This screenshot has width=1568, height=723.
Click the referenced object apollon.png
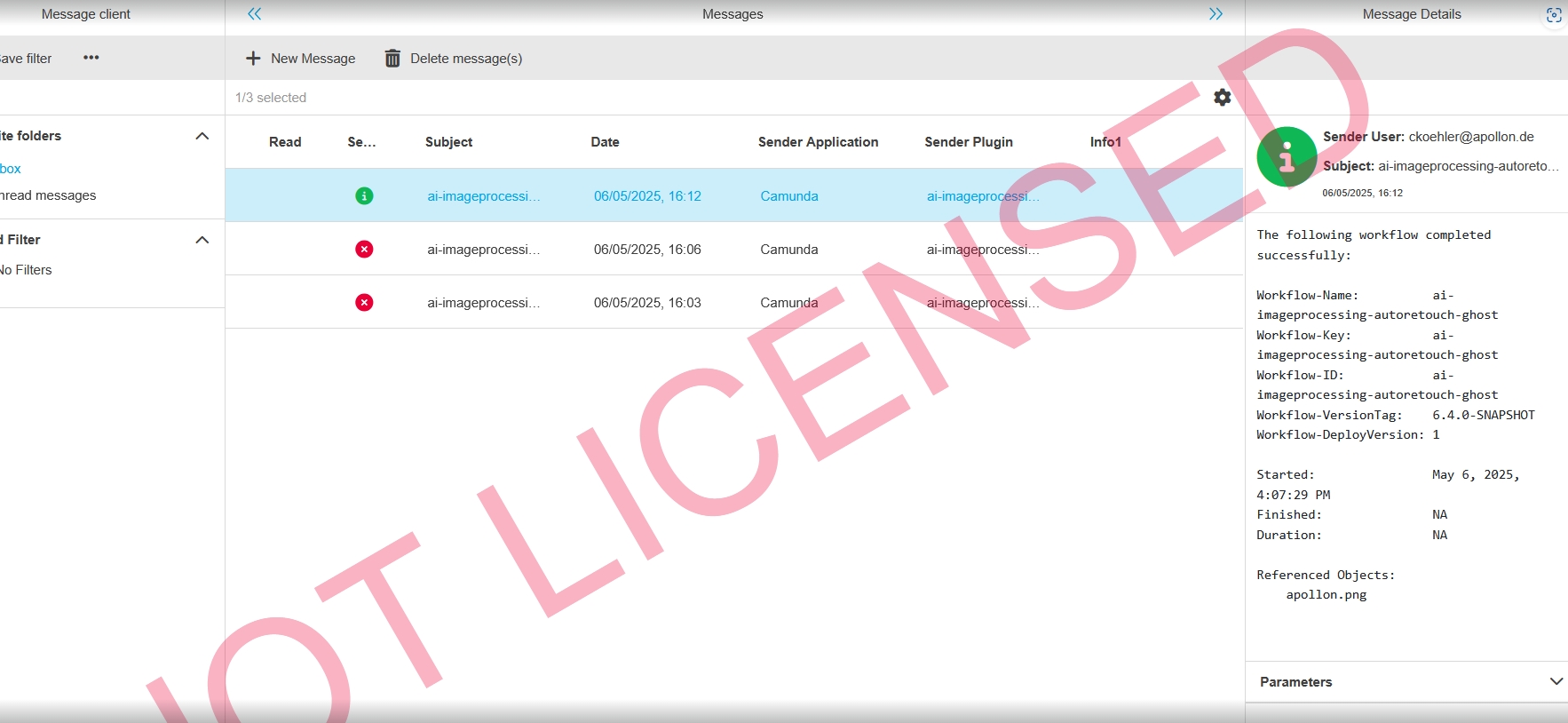pyautogui.click(x=1326, y=595)
